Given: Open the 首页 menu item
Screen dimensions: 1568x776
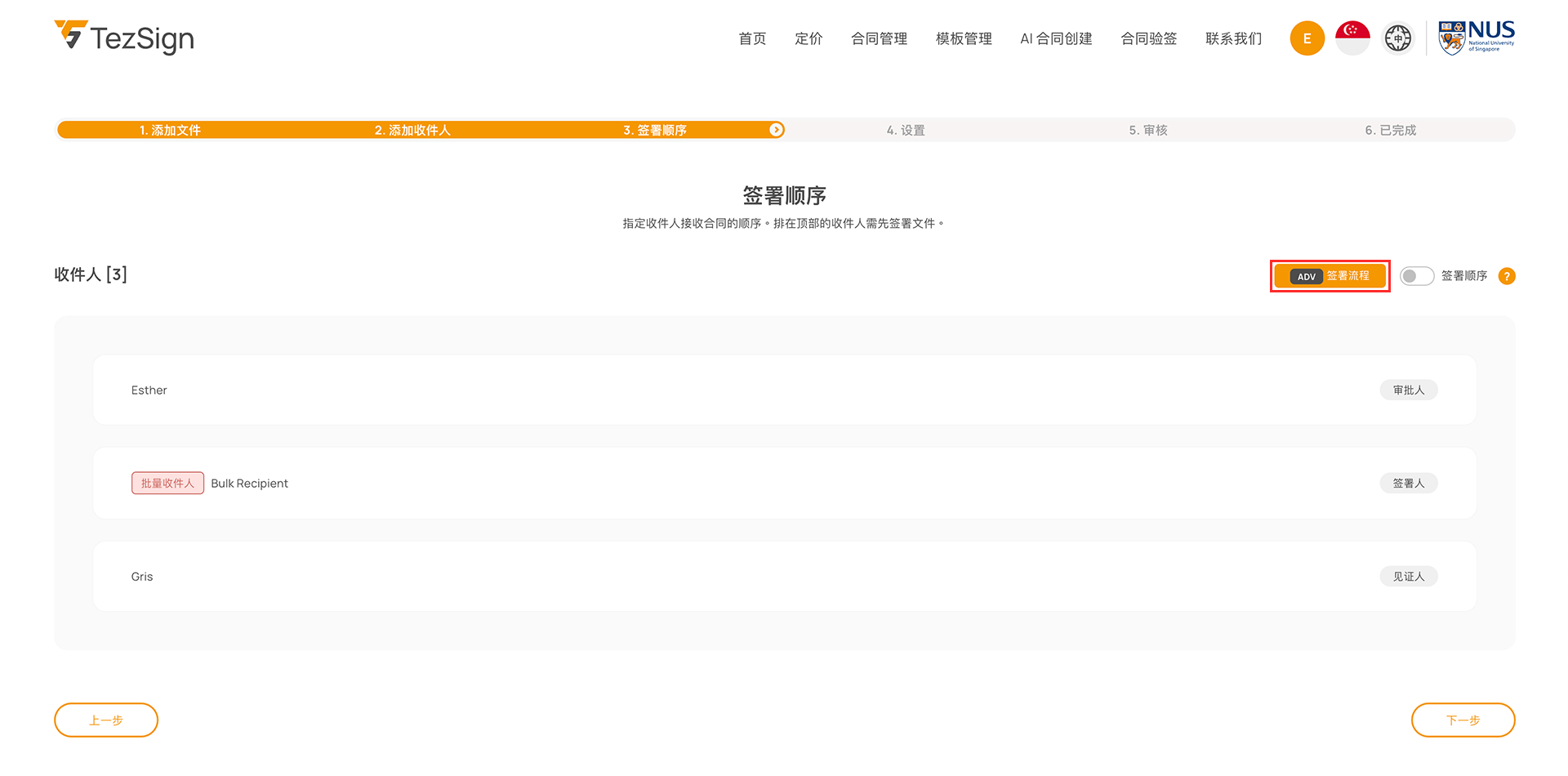Looking at the screenshot, I should pyautogui.click(x=752, y=38).
